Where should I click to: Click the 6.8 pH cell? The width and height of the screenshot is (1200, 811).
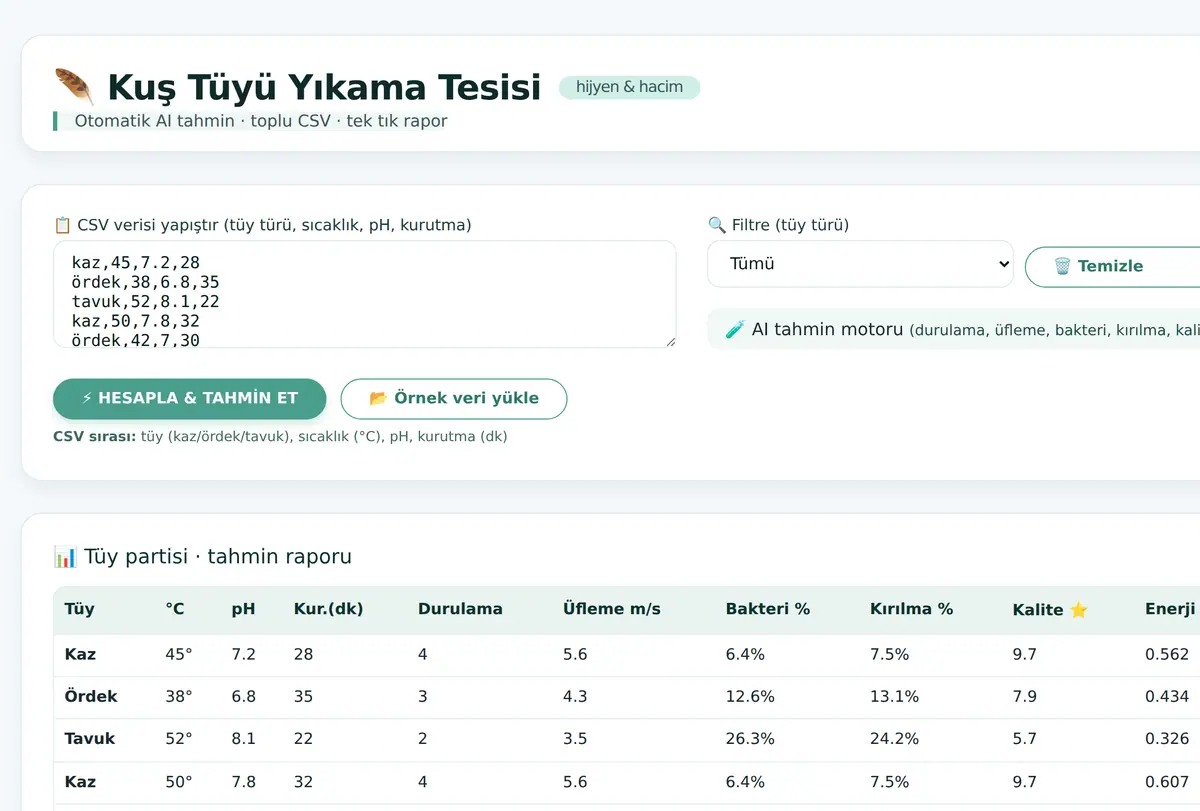[243, 696]
